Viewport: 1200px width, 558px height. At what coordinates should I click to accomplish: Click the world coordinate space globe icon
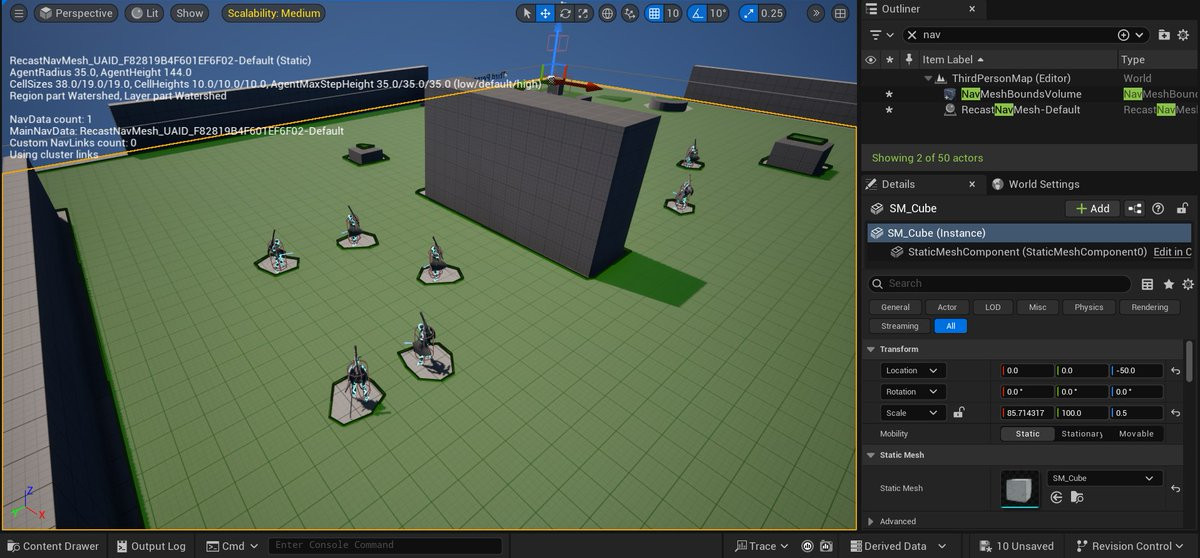point(608,13)
